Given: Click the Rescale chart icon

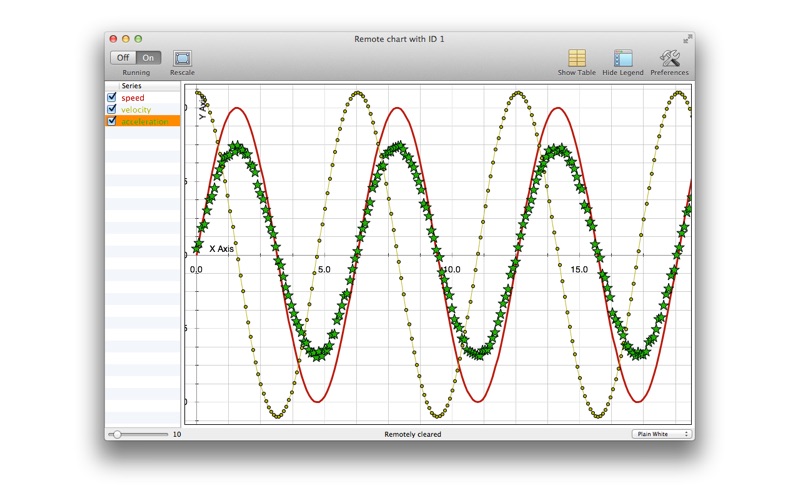Looking at the screenshot, I should coord(182,58).
